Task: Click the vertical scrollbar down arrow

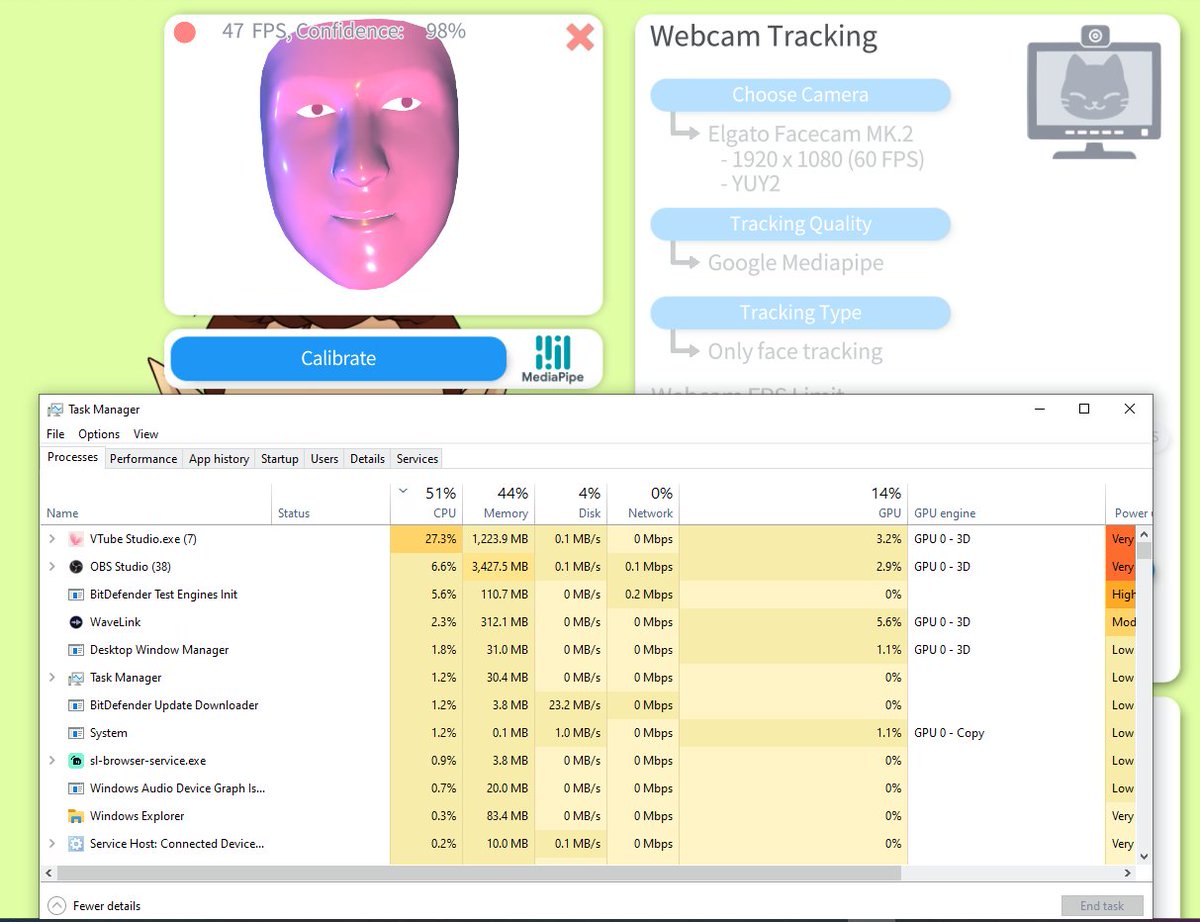Action: (x=1144, y=857)
